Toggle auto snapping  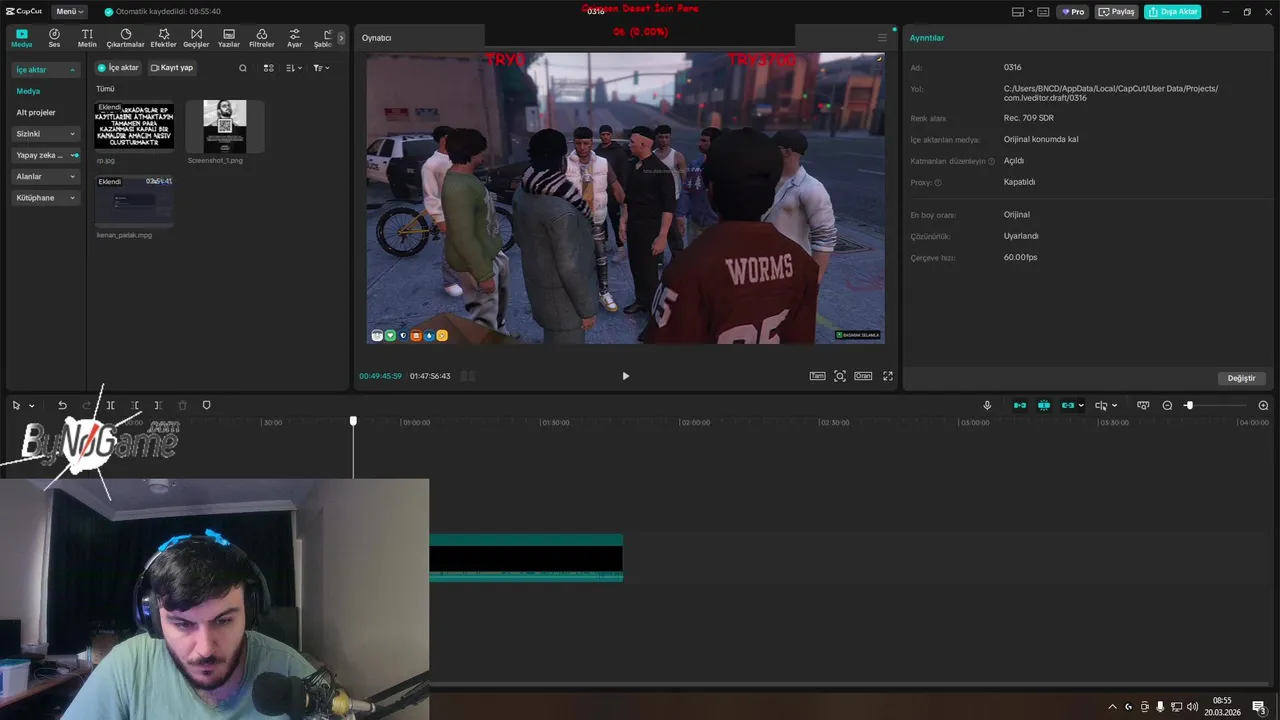pyautogui.click(x=1044, y=405)
